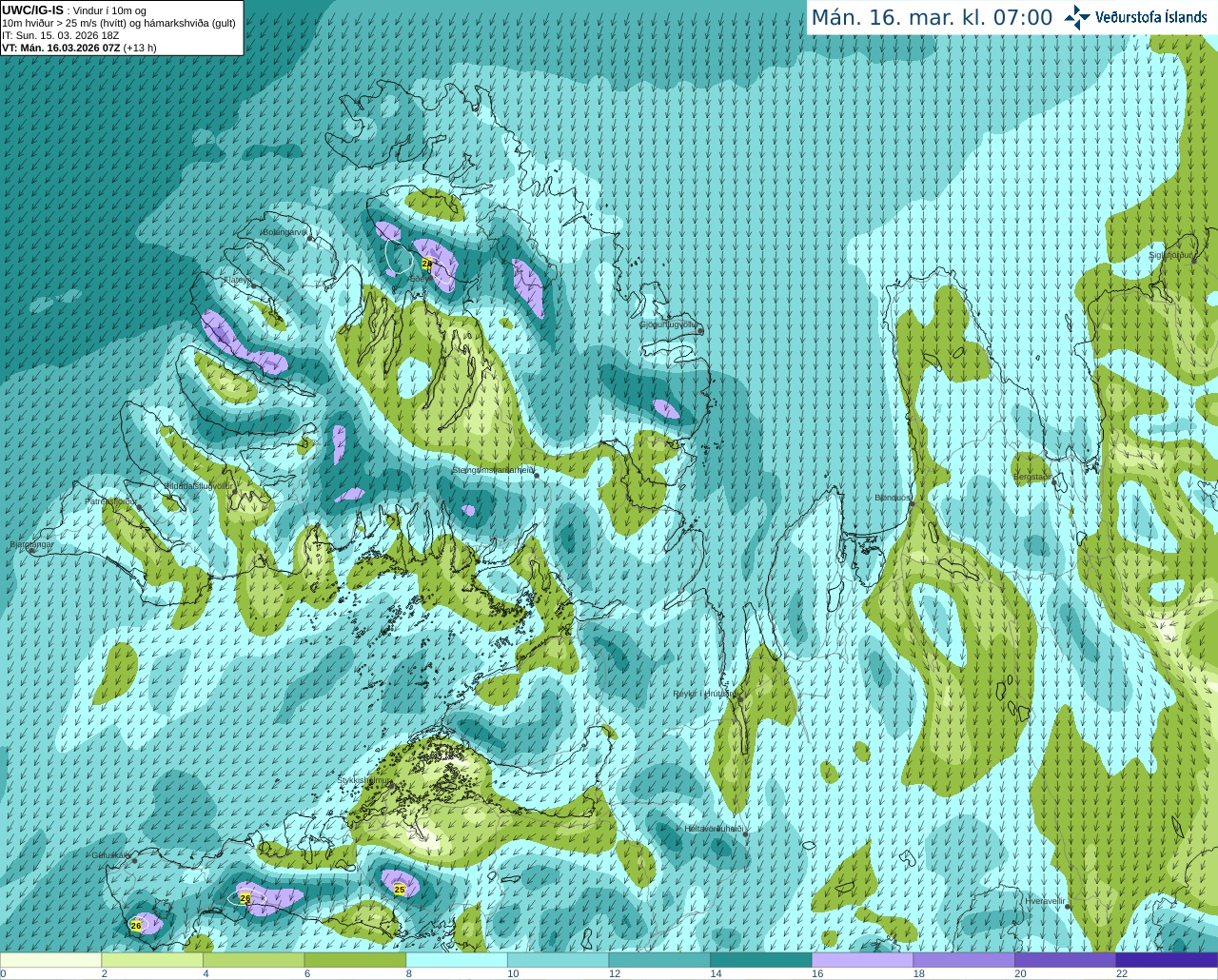
Task: Select the Bolungarvík station label
Action: [284, 232]
